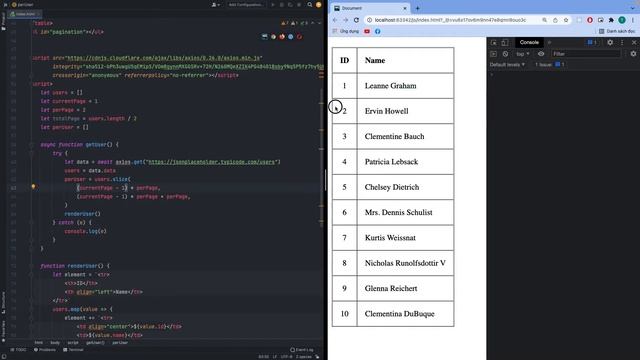640x360 pixels.
Task: Open DevTools three-dot menu
Action: click(x=622, y=42)
